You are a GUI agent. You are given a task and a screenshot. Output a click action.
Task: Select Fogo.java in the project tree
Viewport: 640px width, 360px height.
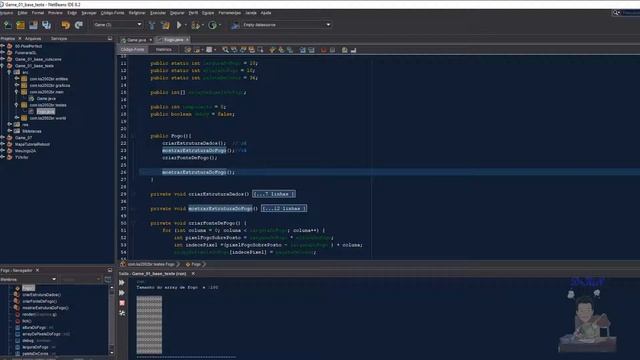45,111
